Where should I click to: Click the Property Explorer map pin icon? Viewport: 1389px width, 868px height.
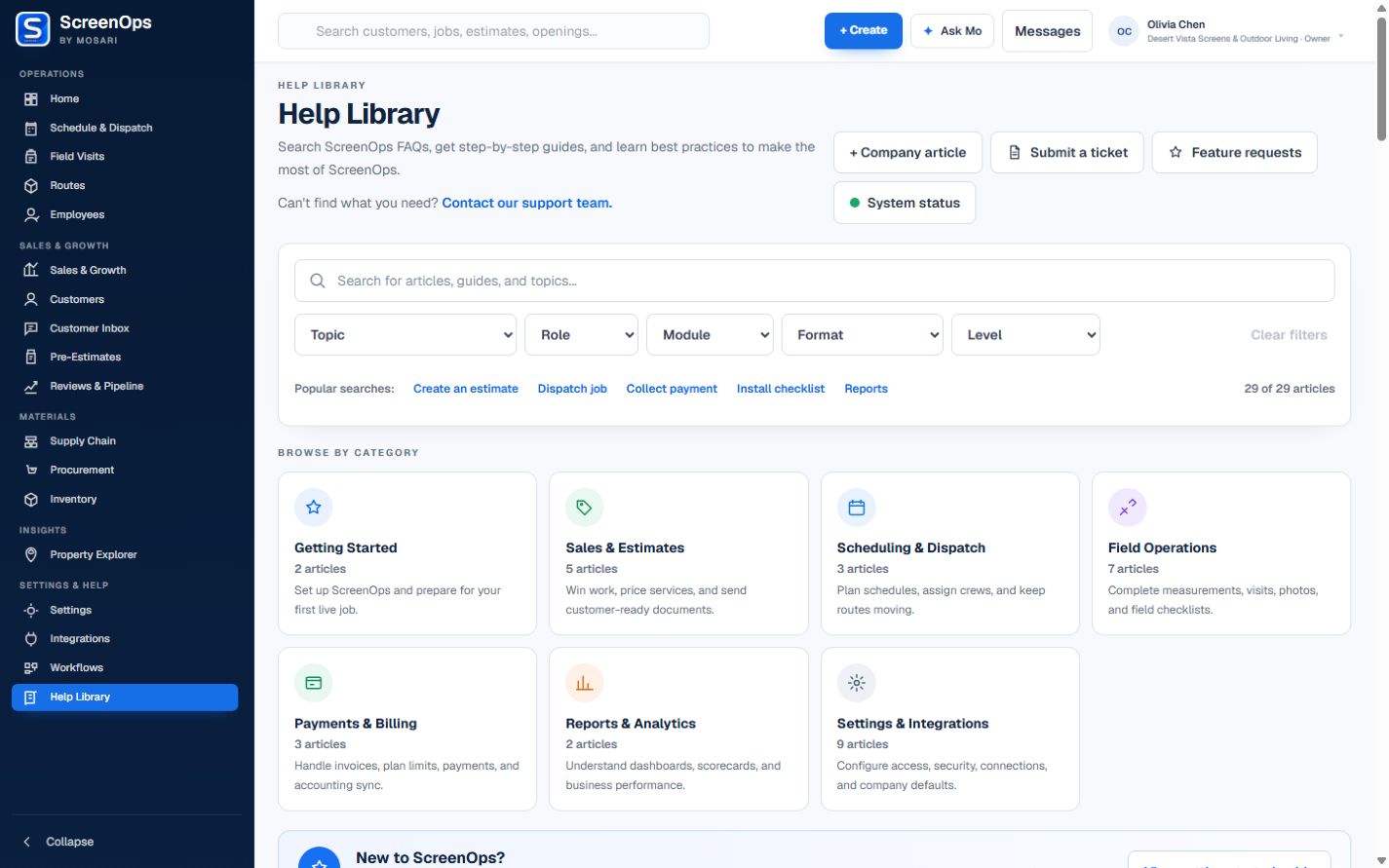click(31, 555)
